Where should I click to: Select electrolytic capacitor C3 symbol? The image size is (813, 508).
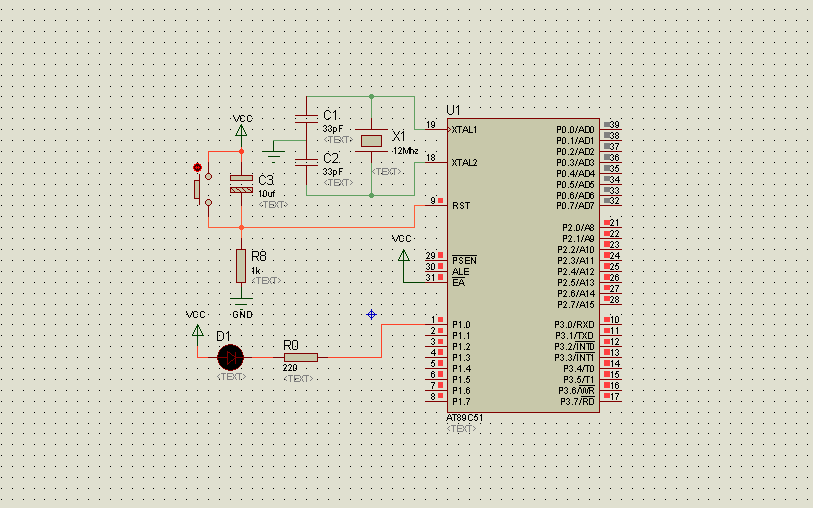point(241,184)
